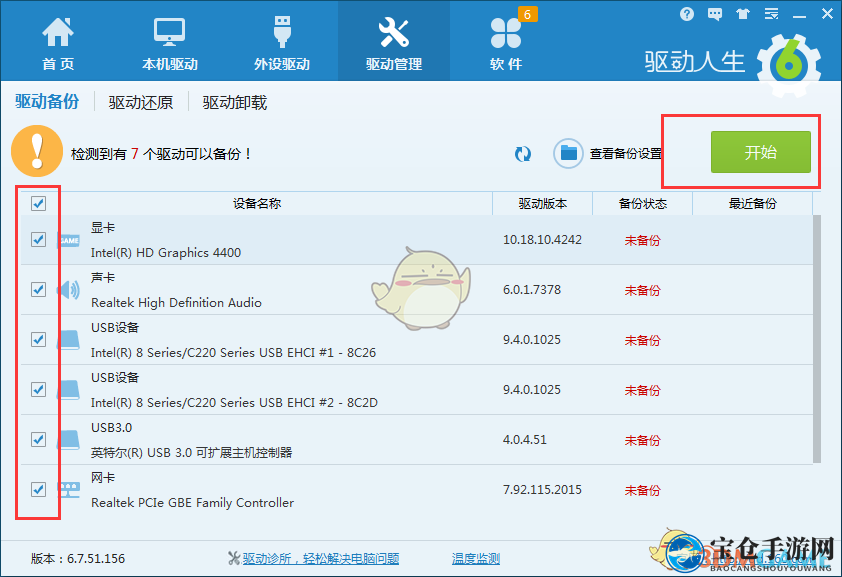
Task: Click the device icon for USB EHCI #2
Action: [x=69, y=390]
